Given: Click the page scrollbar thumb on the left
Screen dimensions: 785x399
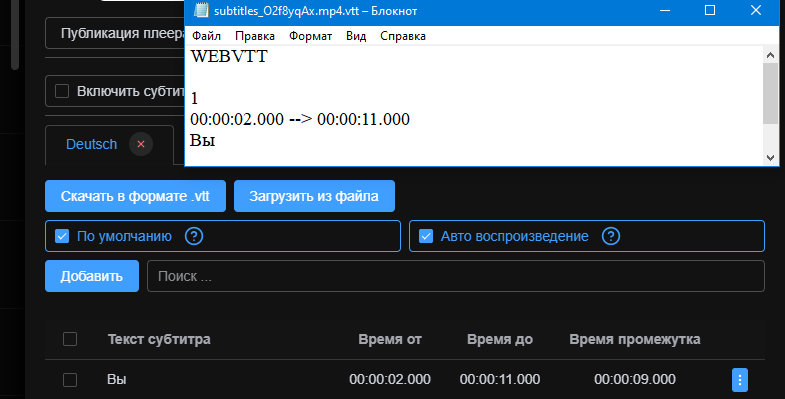Looking at the screenshot, I should coord(15,34).
